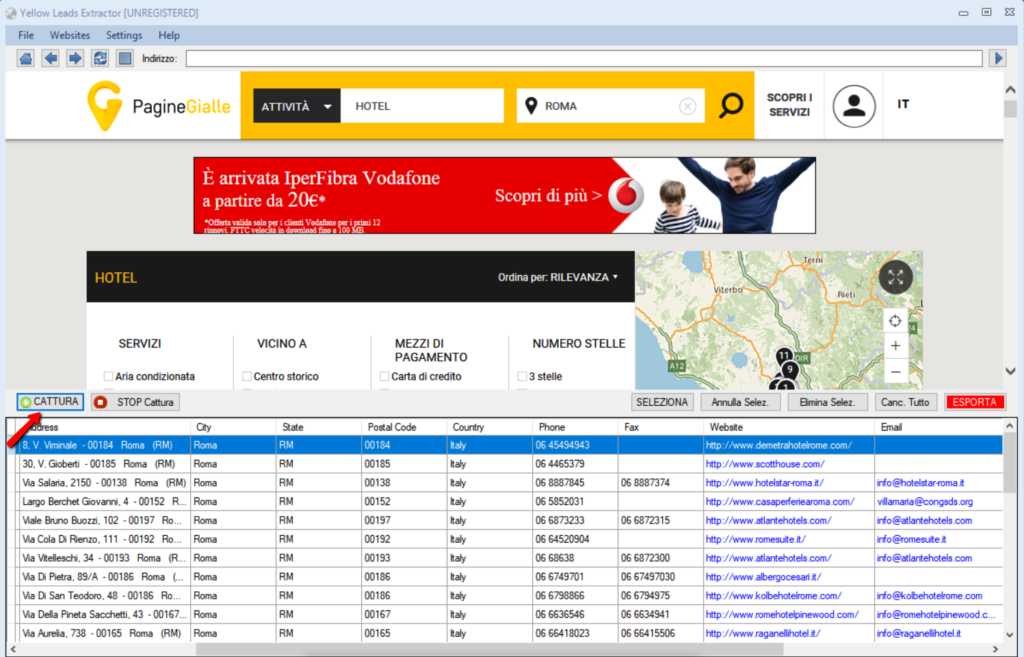This screenshot has height=657, width=1024.
Task: Click the HOTEL search input field
Action: (423, 106)
